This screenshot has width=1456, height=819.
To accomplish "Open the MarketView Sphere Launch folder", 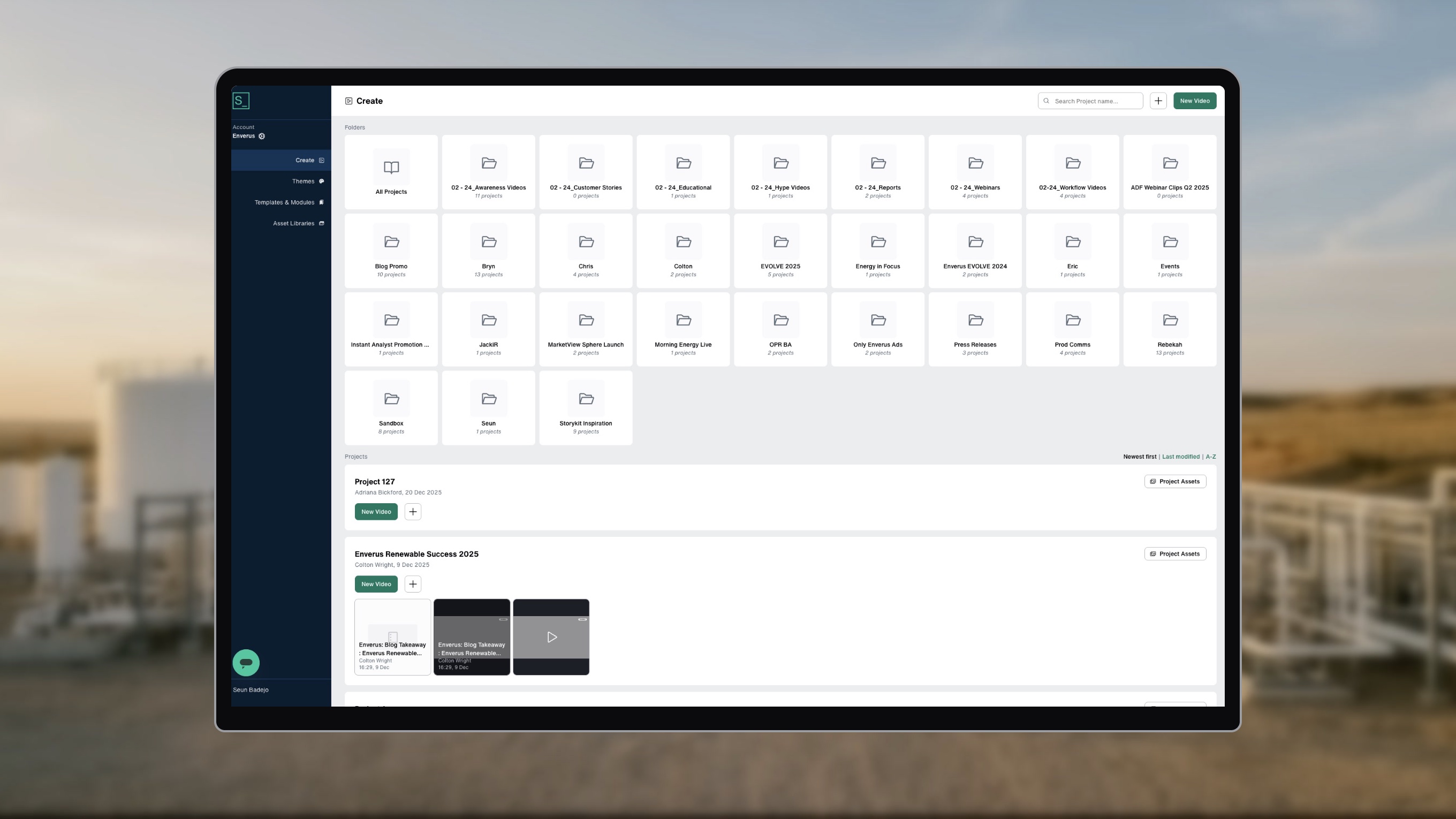I will pos(586,329).
